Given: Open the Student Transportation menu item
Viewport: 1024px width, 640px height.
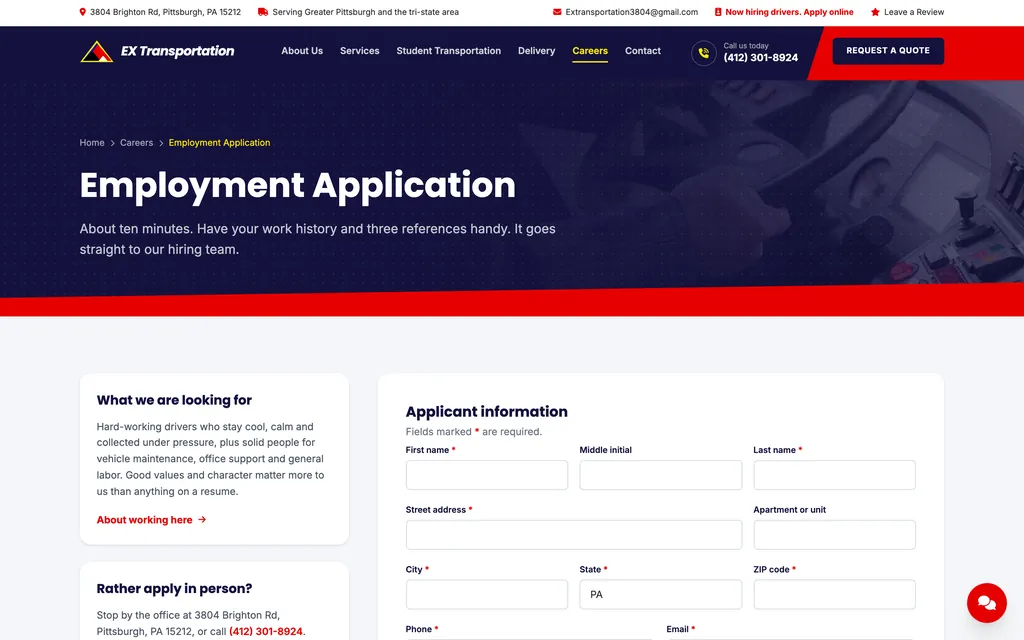Looking at the screenshot, I should click(x=449, y=51).
